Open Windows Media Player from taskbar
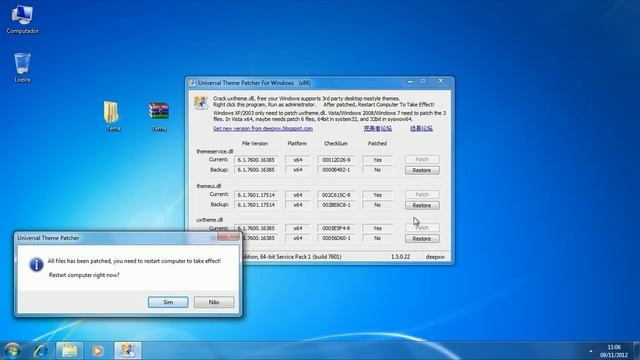This screenshot has height=360, width=640. tap(98, 351)
